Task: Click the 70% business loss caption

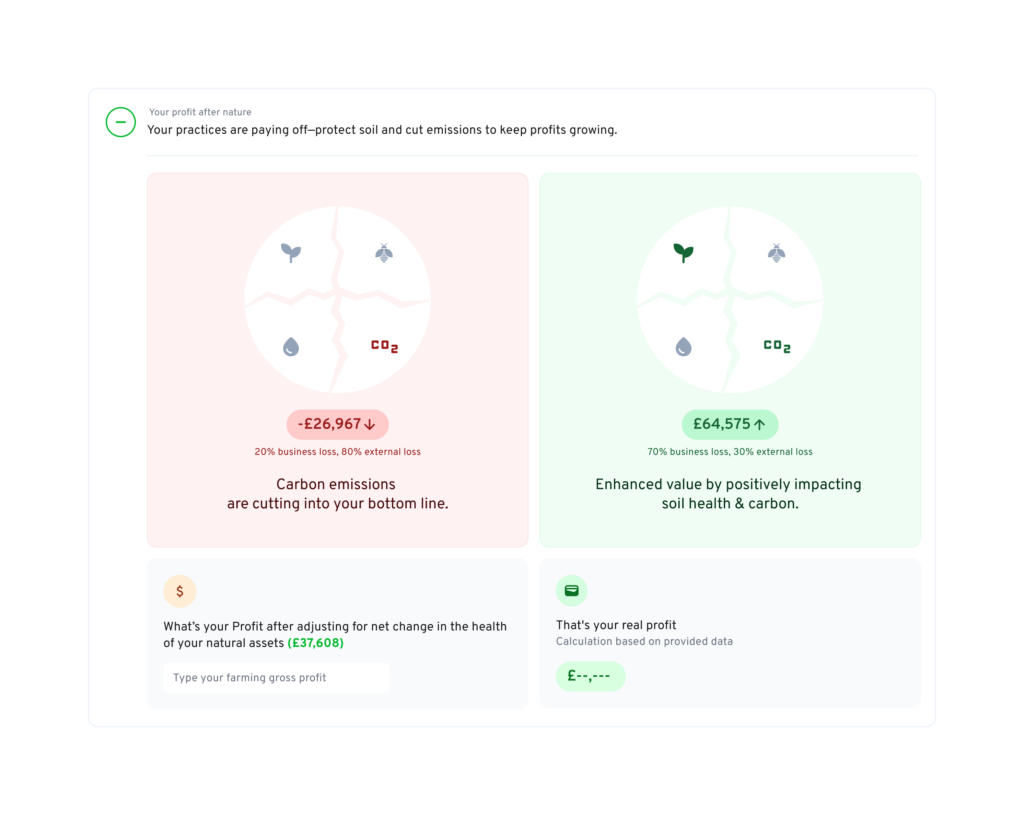Action: click(730, 452)
